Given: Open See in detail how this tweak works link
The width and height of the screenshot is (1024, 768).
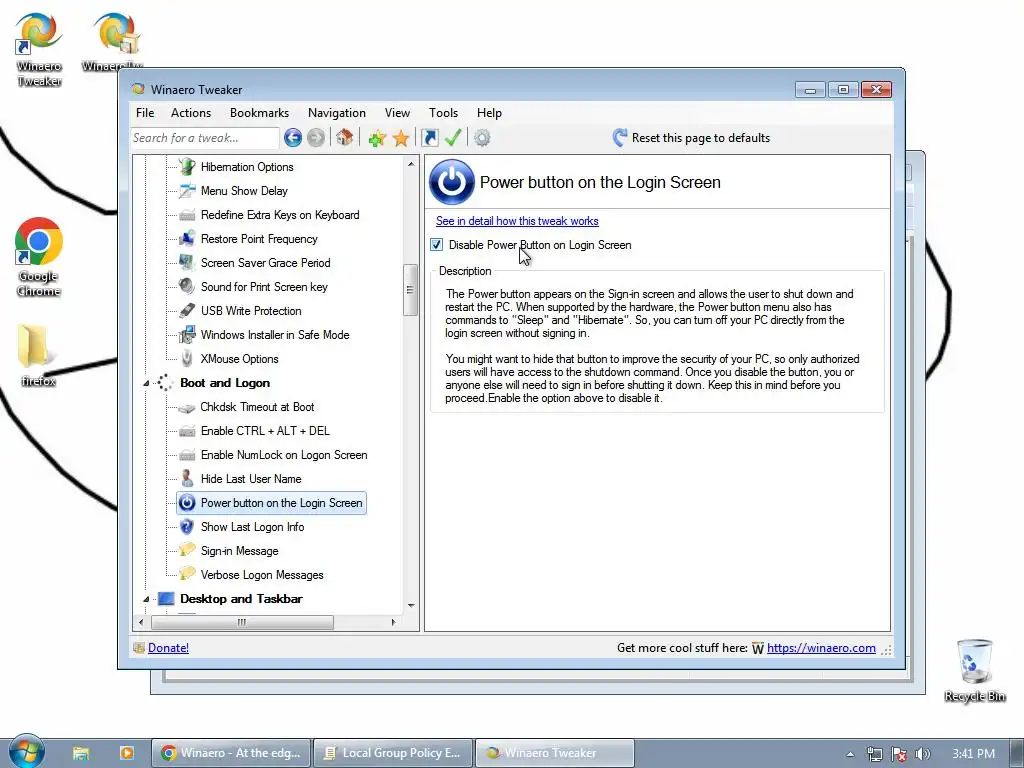Looking at the screenshot, I should tap(517, 221).
